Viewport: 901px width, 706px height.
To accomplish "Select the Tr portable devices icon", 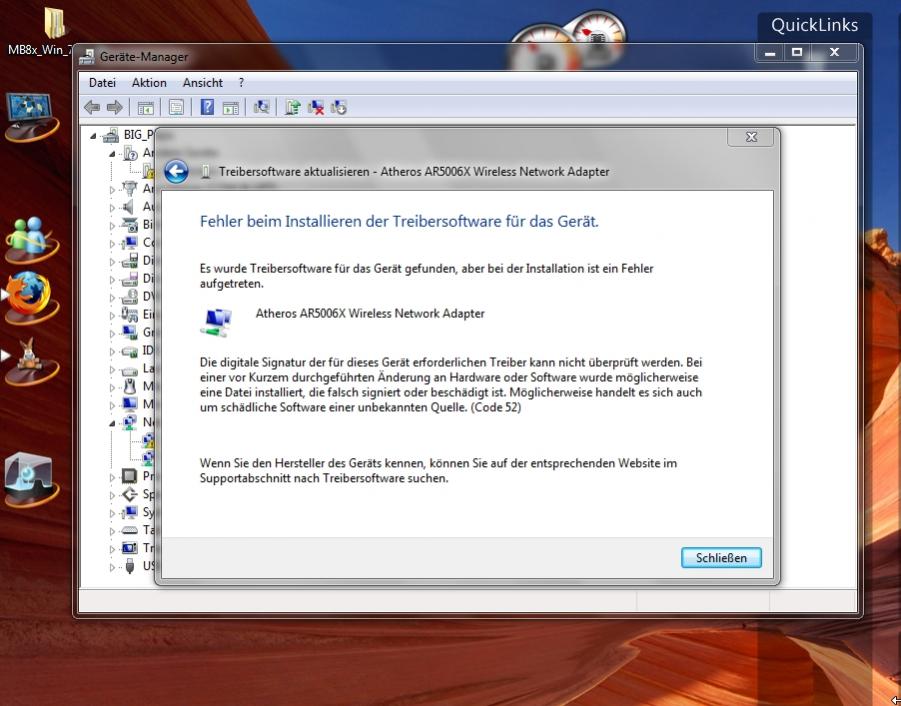I will click(x=130, y=548).
